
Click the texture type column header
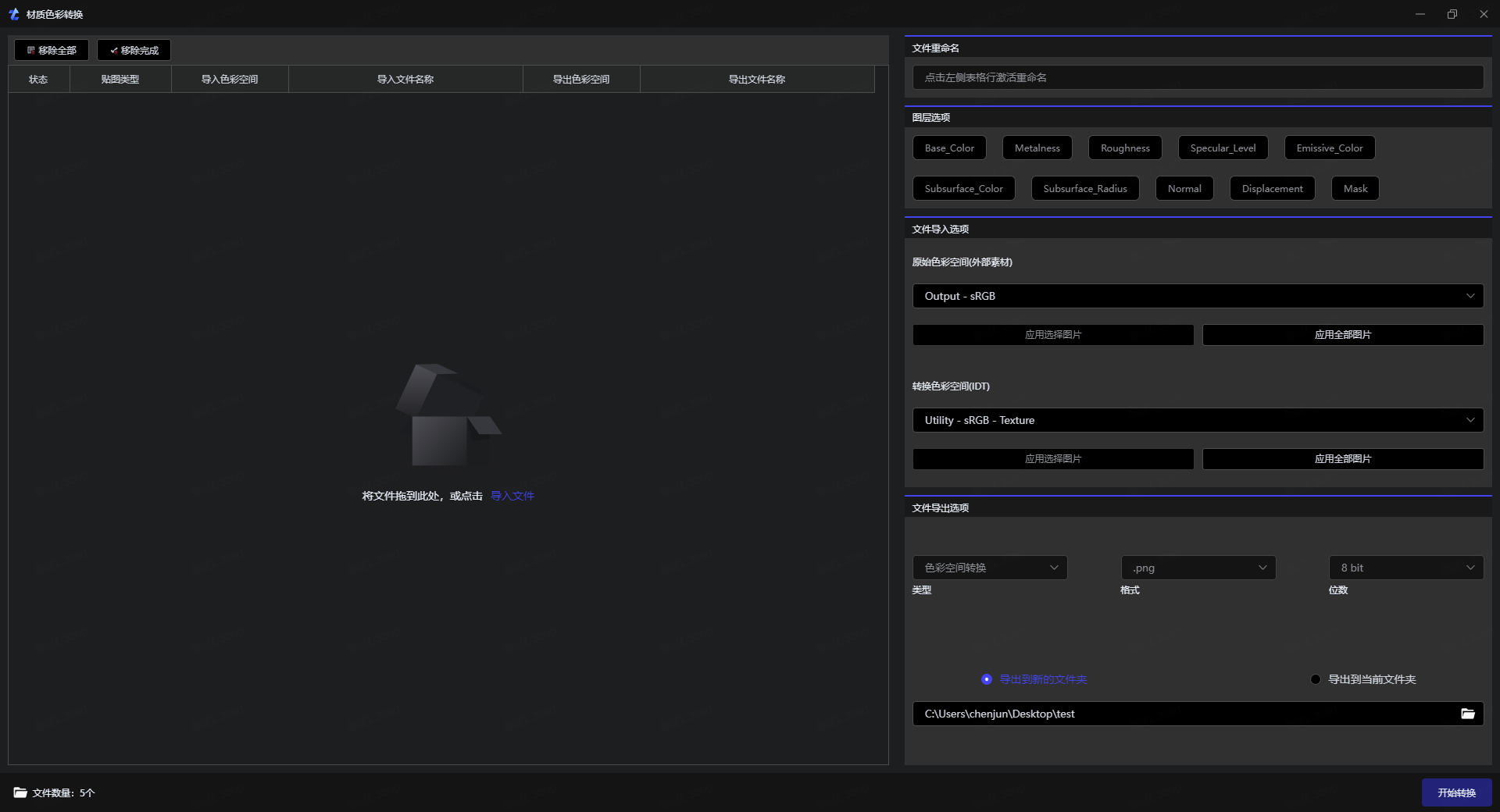tap(120, 79)
